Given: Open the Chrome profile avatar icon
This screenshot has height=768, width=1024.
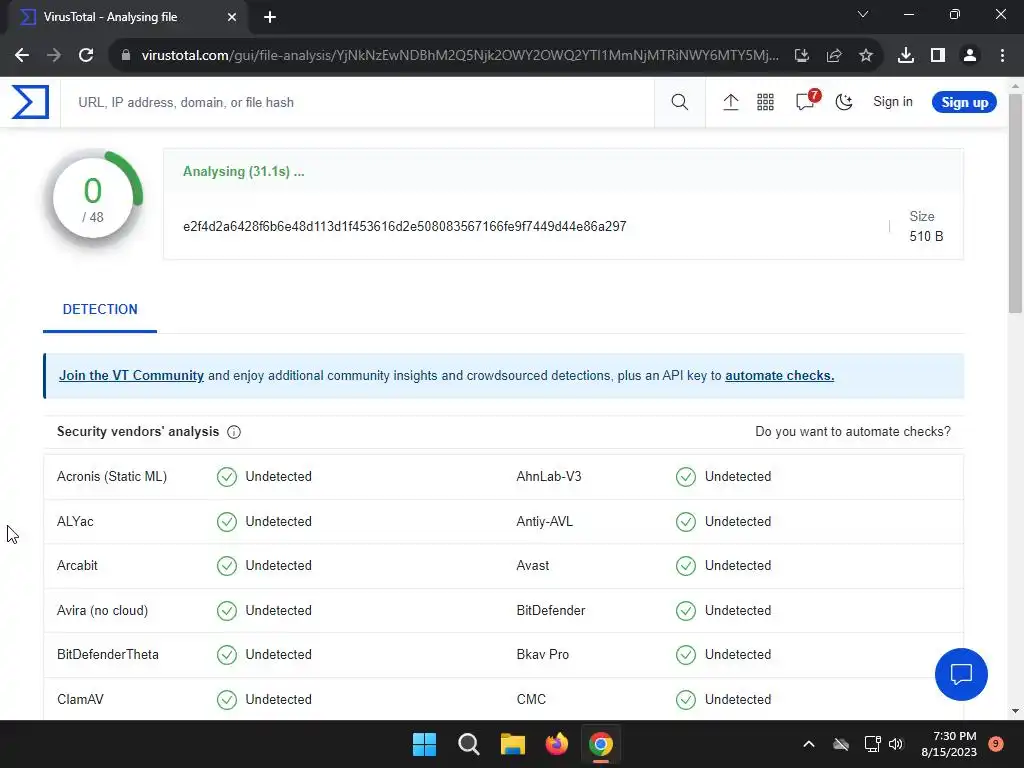Looking at the screenshot, I should 970,56.
